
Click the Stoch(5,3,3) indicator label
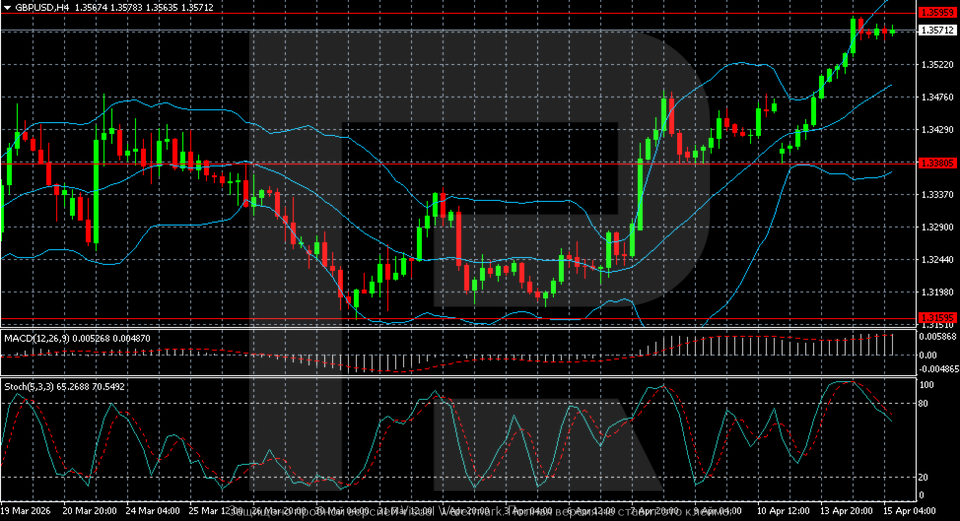click(30, 385)
